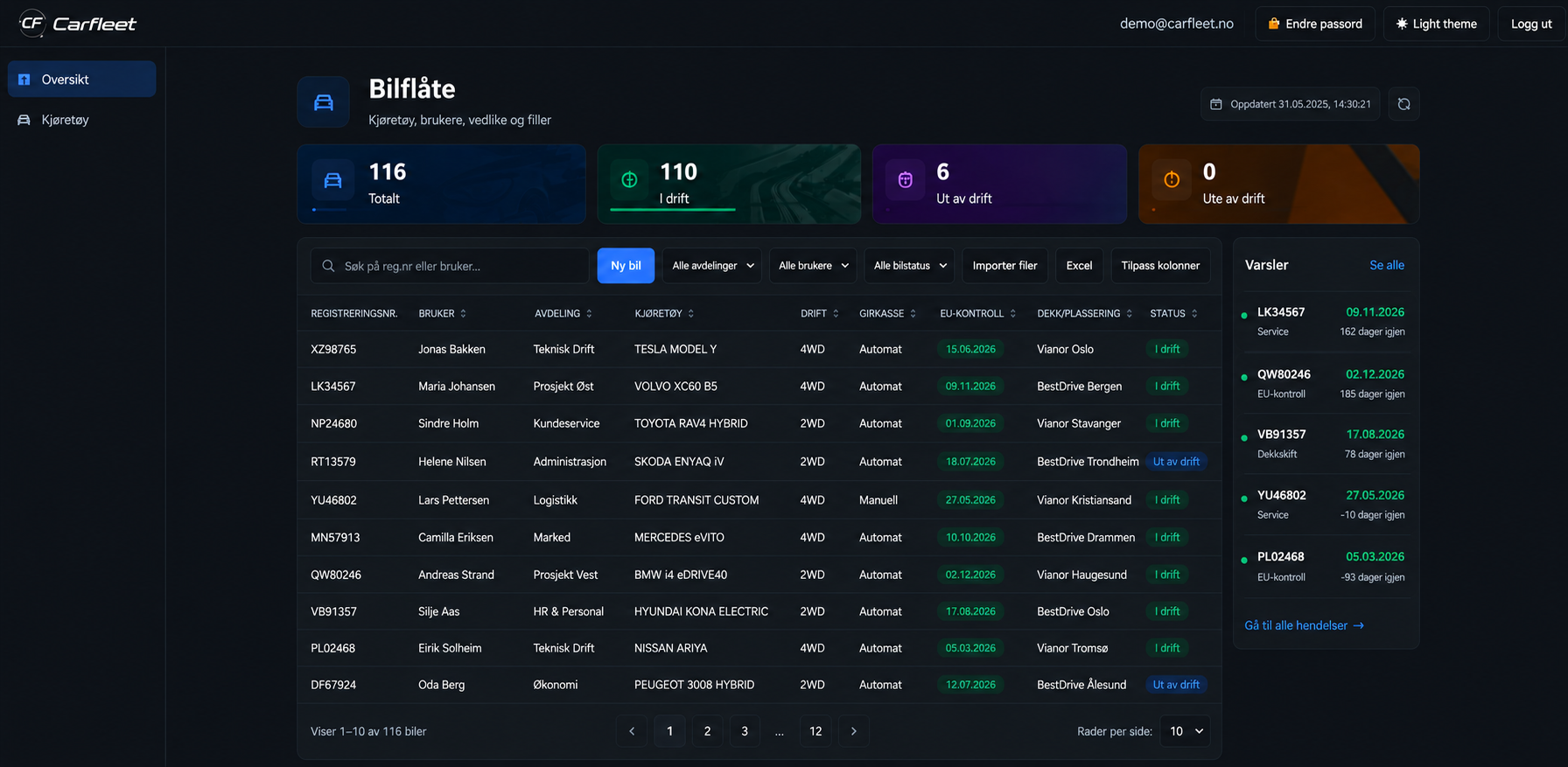Switch to Light theme
Image resolution: width=1568 pixels, height=767 pixels.
[x=1436, y=24]
